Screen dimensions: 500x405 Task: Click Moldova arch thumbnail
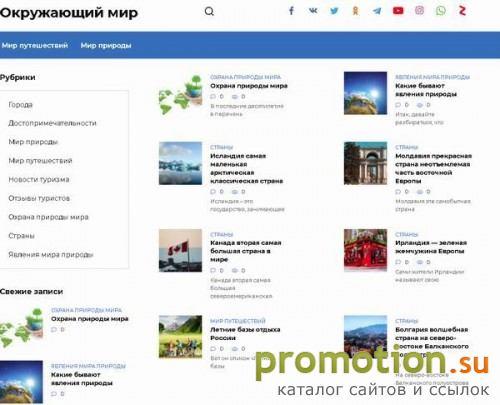[x=365, y=163]
